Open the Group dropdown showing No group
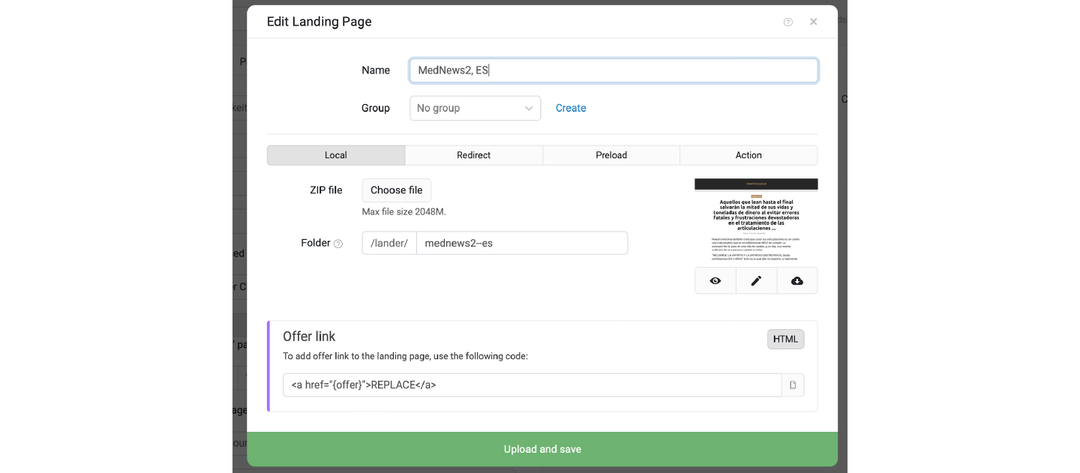This screenshot has width=1080, height=473. click(475, 108)
